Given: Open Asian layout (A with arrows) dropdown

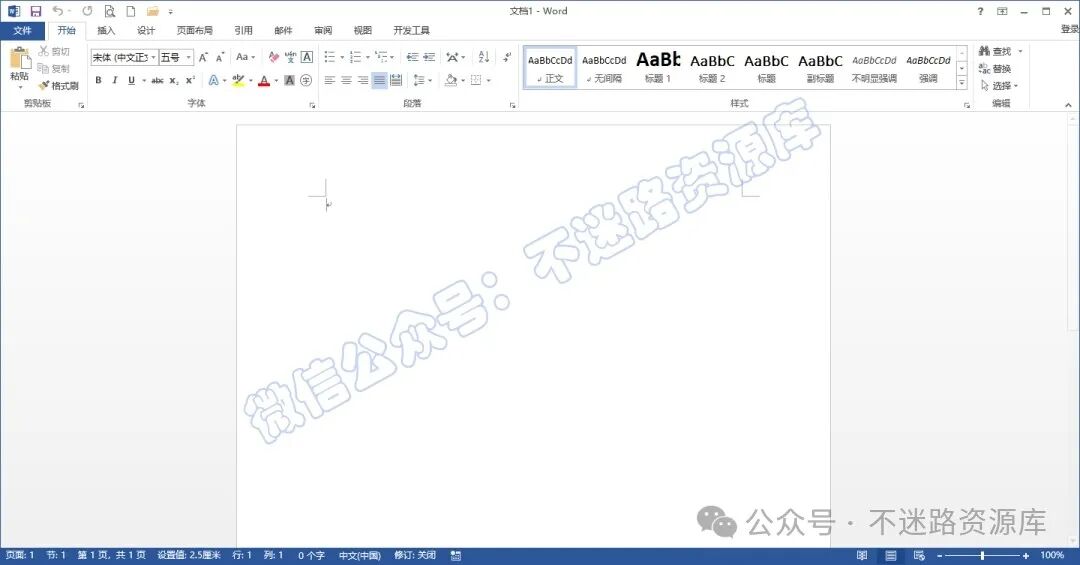Looking at the screenshot, I should [x=455, y=57].
